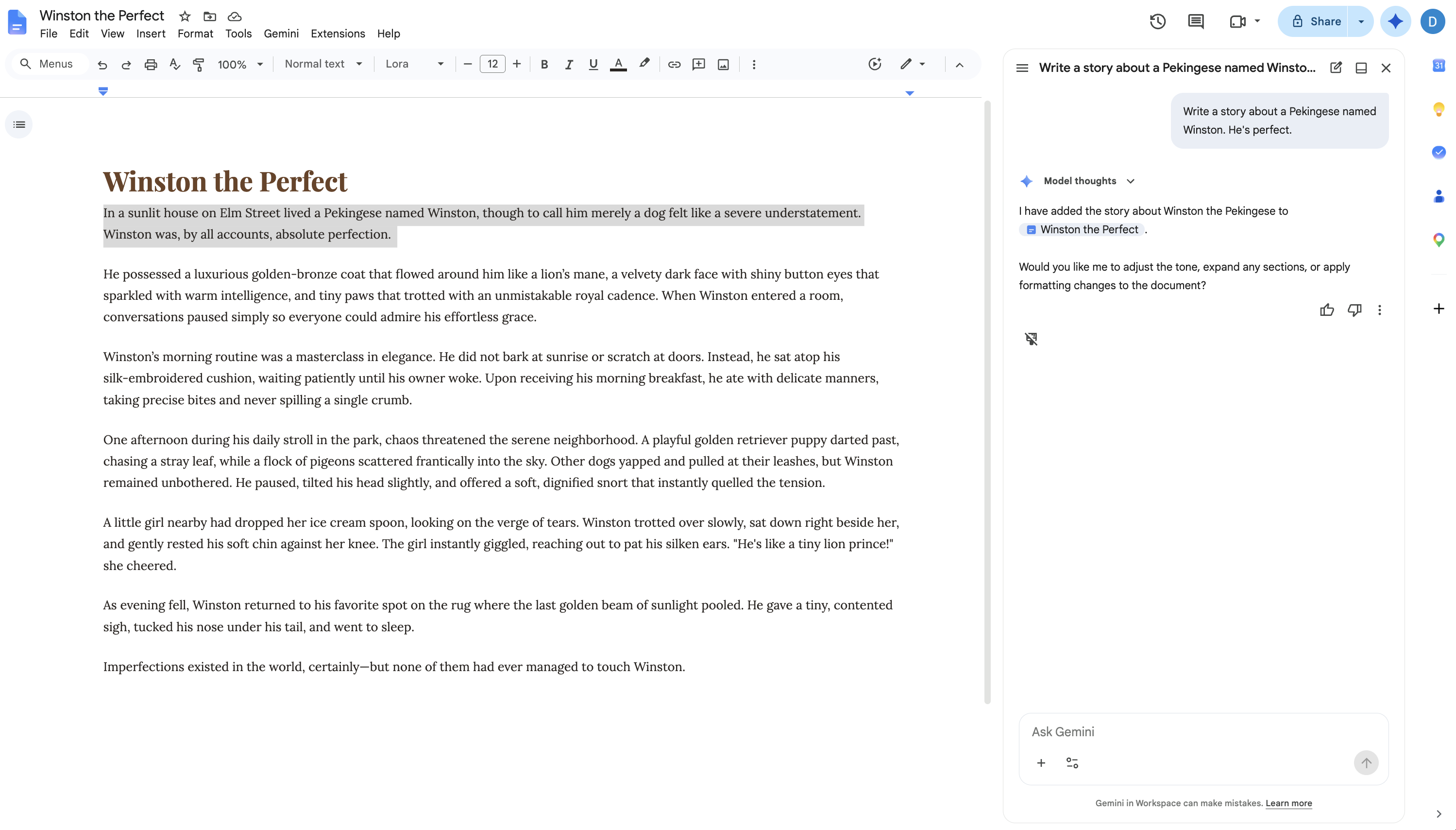This screenshot has width=1456, height=830.
Task: Open Contacts person icon in sidebar
Action: tap(1439, 196)
